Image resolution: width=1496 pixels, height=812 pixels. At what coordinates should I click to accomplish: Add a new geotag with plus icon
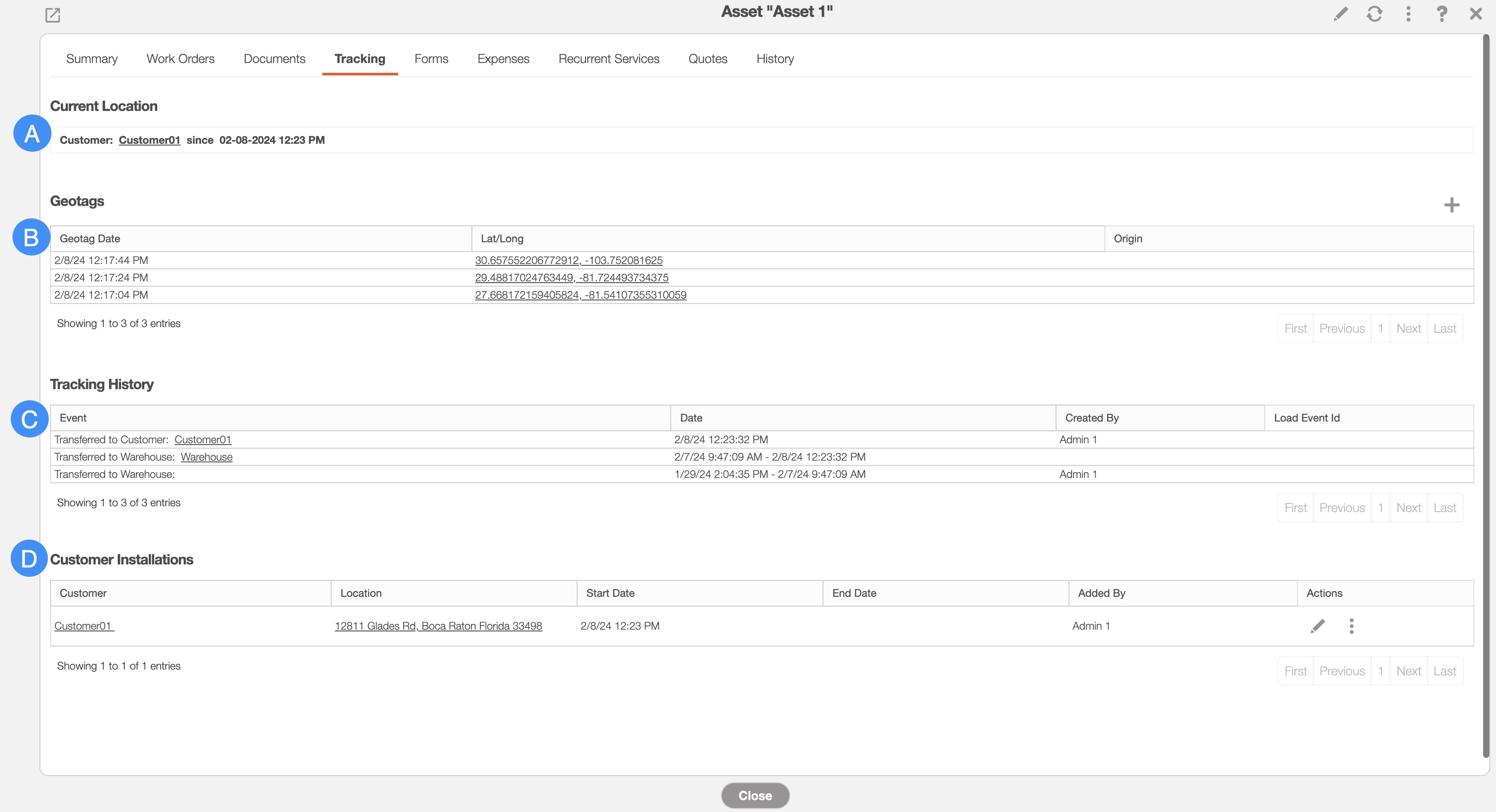tap(1451, 205)
